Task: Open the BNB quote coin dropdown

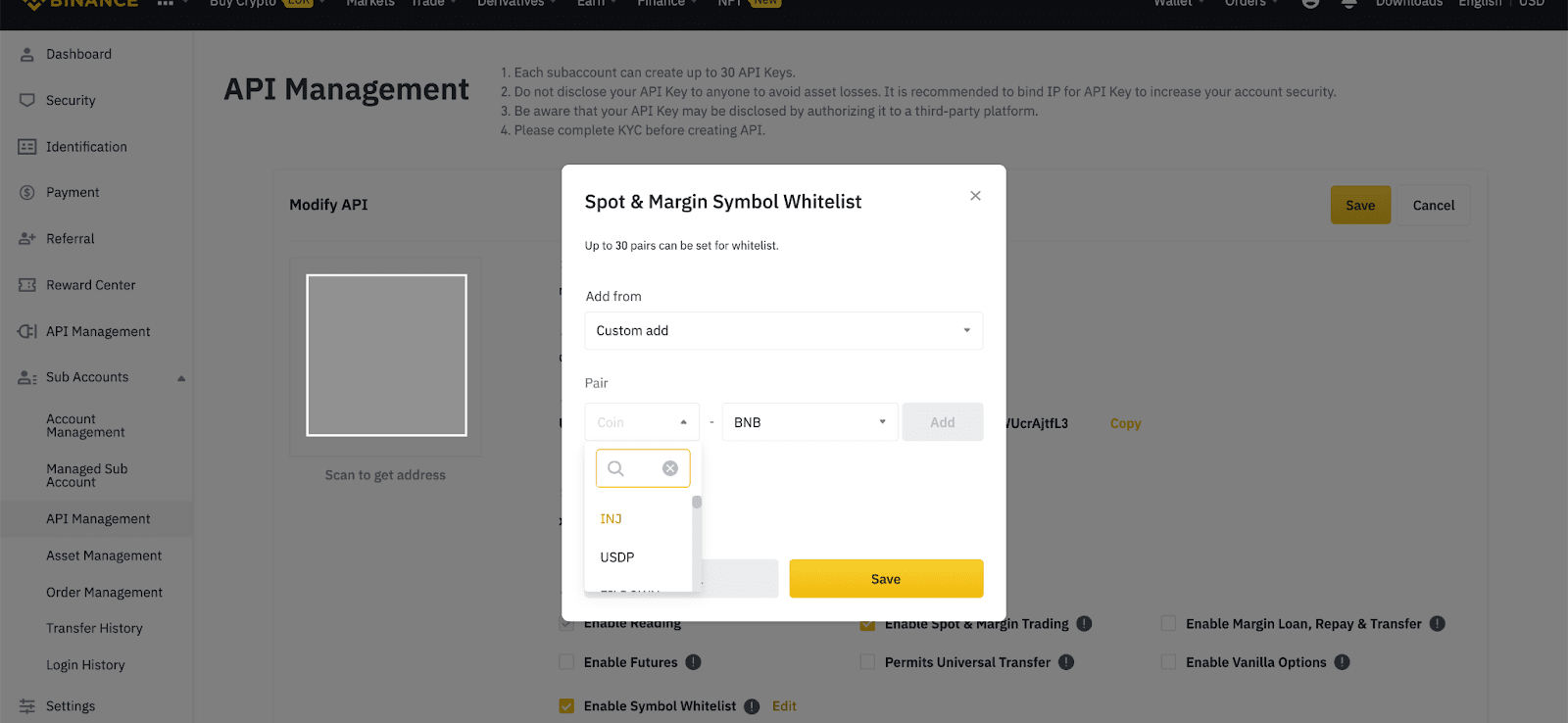Action: click(809, 422)
